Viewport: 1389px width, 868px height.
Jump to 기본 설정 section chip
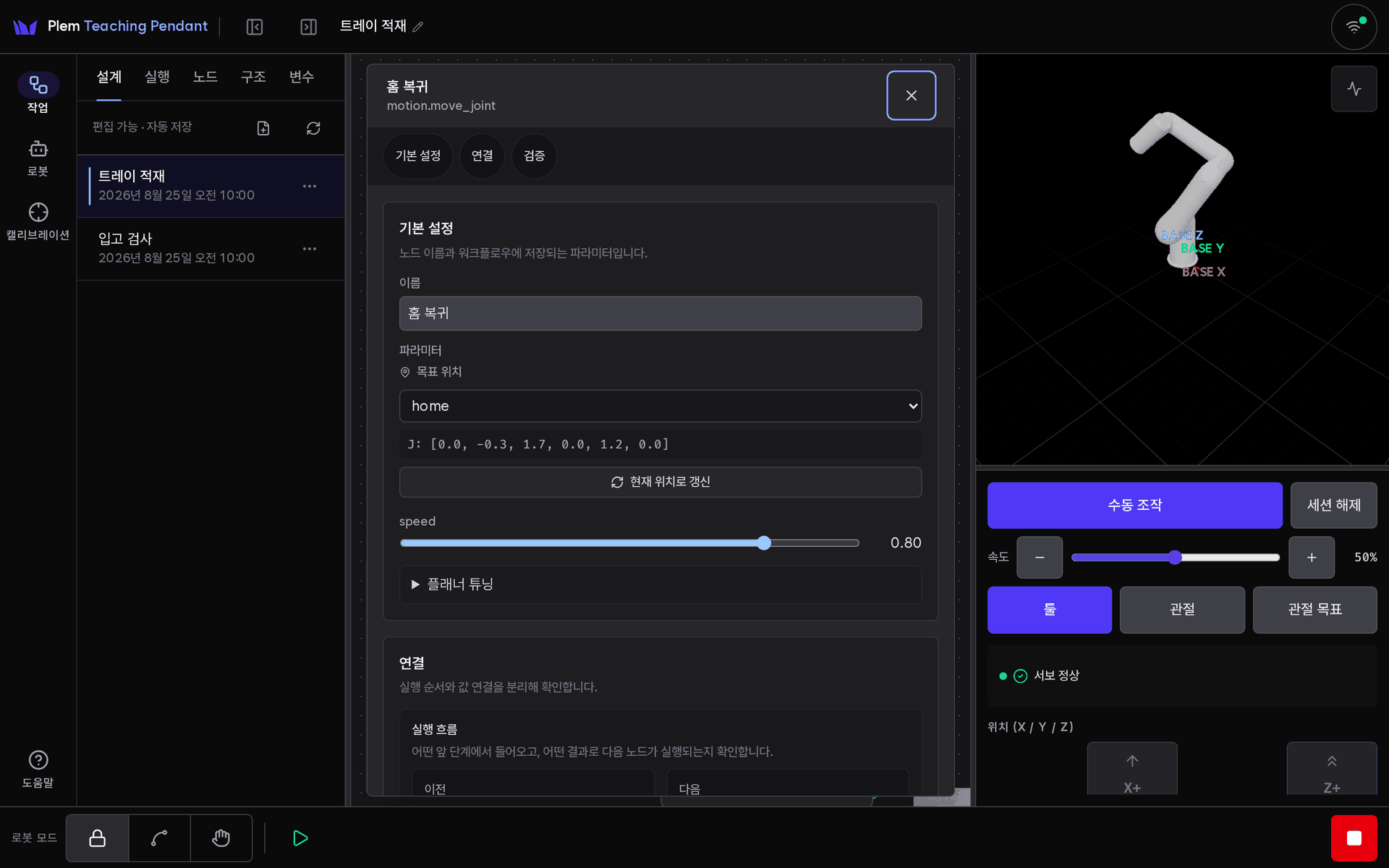[418, 156]
